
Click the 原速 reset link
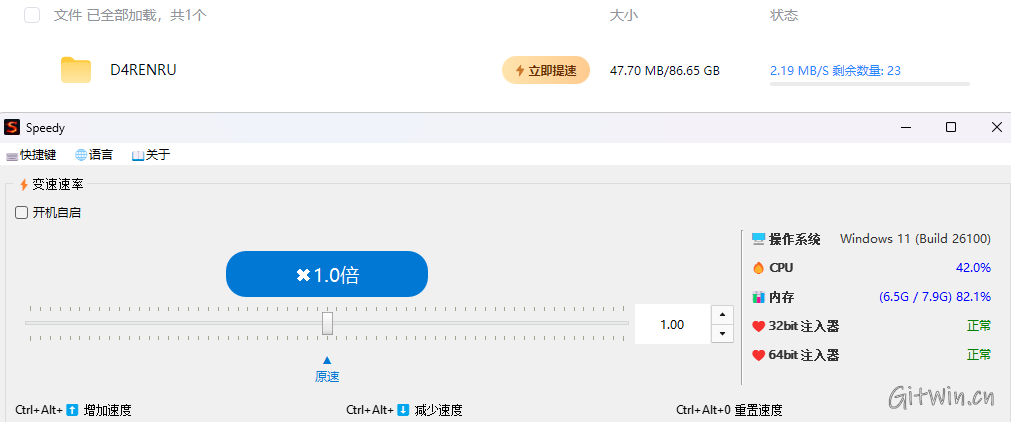click(x=327, y=377)
